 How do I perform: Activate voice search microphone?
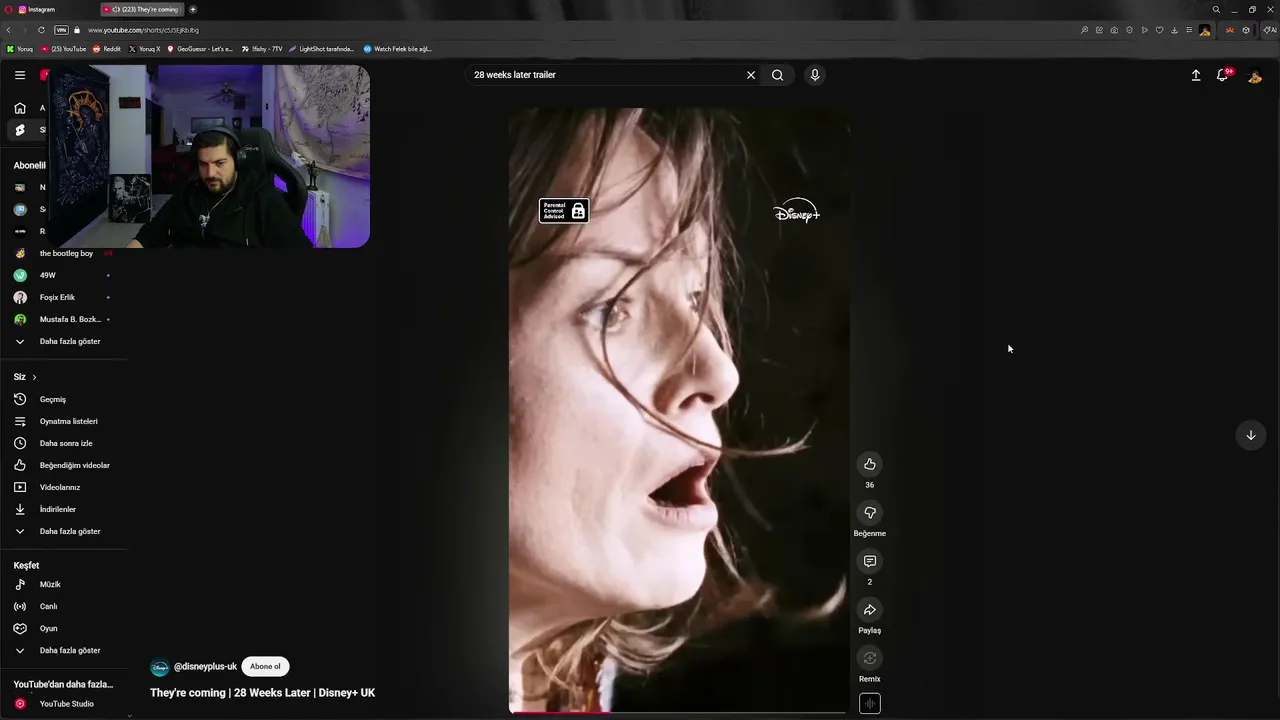815,75
